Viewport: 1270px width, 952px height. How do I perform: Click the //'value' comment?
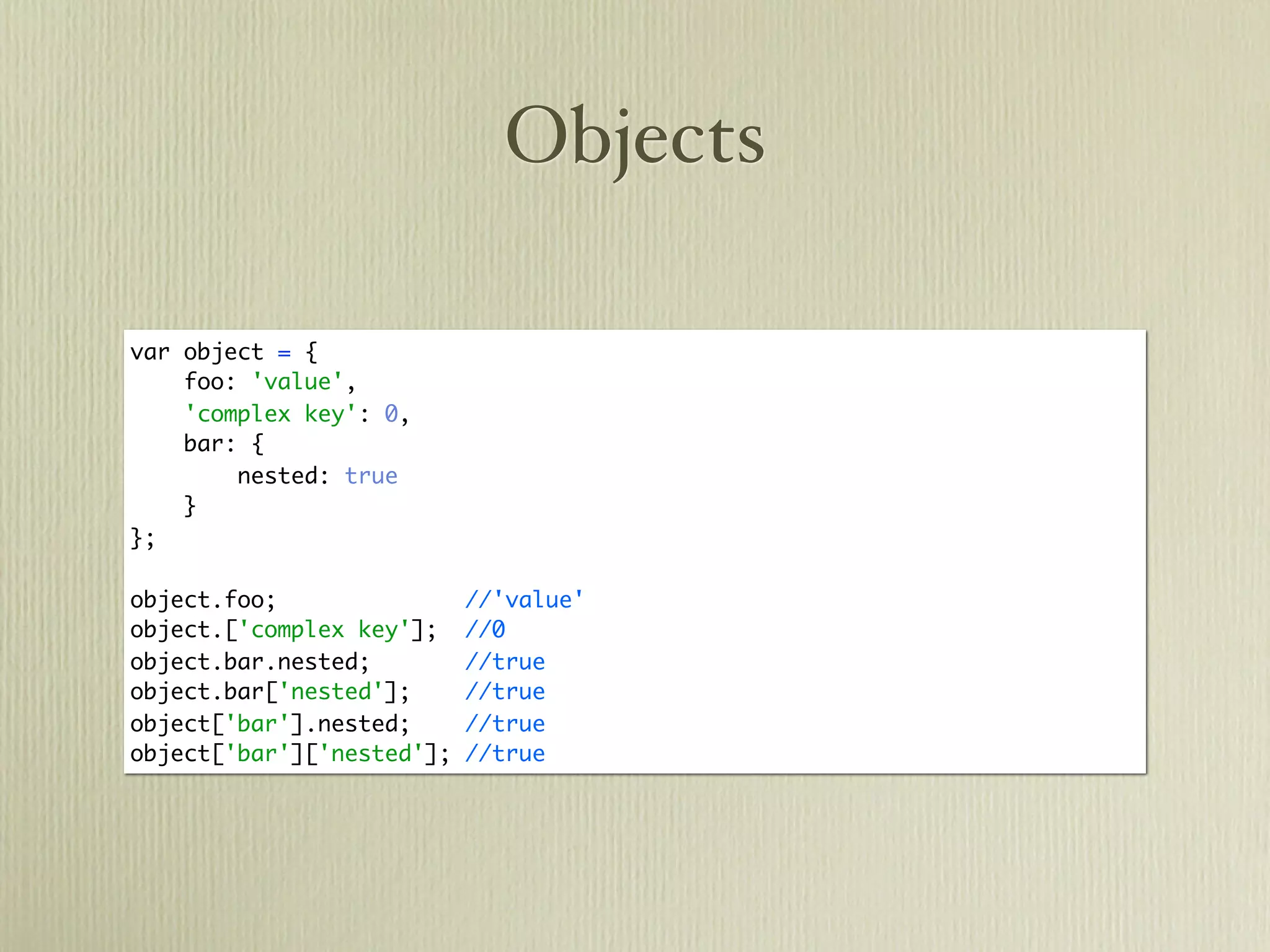point(524,600)
